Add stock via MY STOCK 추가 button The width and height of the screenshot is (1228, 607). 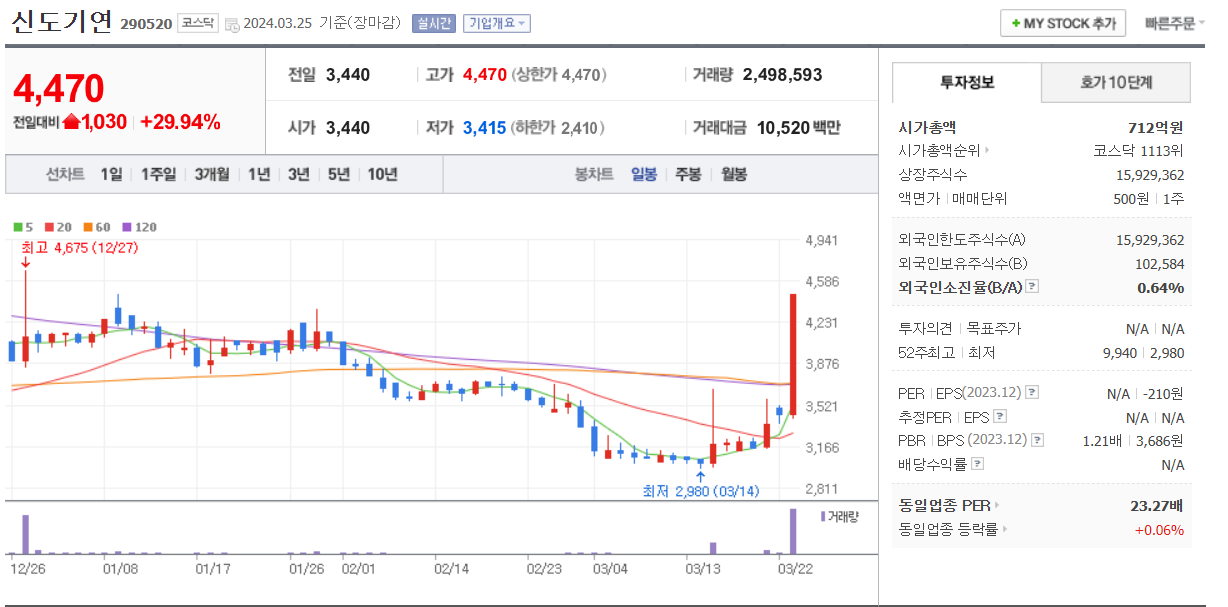click(1063, 23)
